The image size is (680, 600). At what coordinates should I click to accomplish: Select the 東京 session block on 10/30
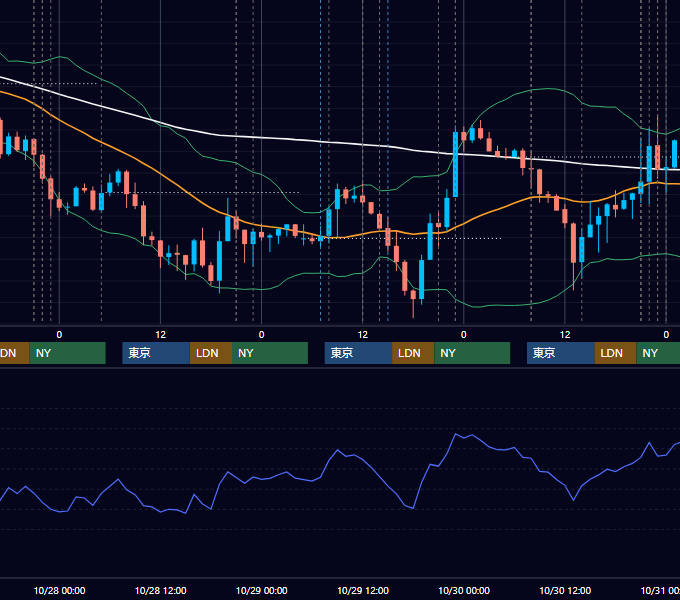click(x=560, y=353)
